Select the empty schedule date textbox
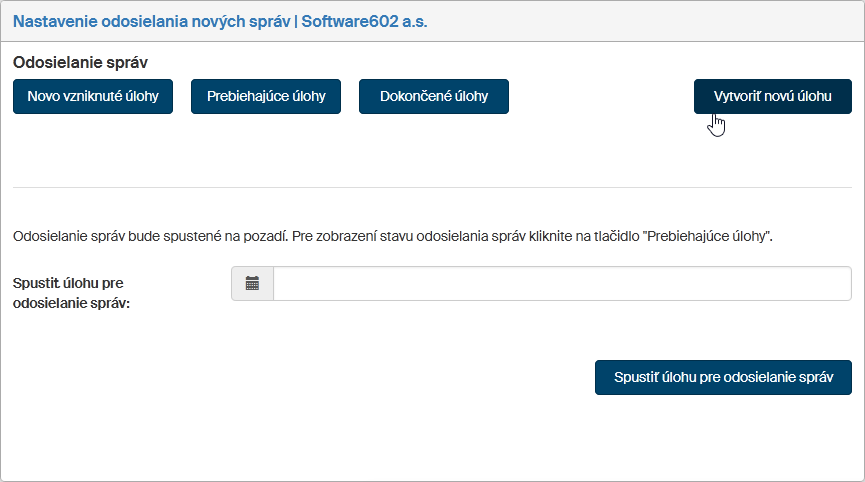The width and height of the screenshot is (865, 482). tap(562, 284)
